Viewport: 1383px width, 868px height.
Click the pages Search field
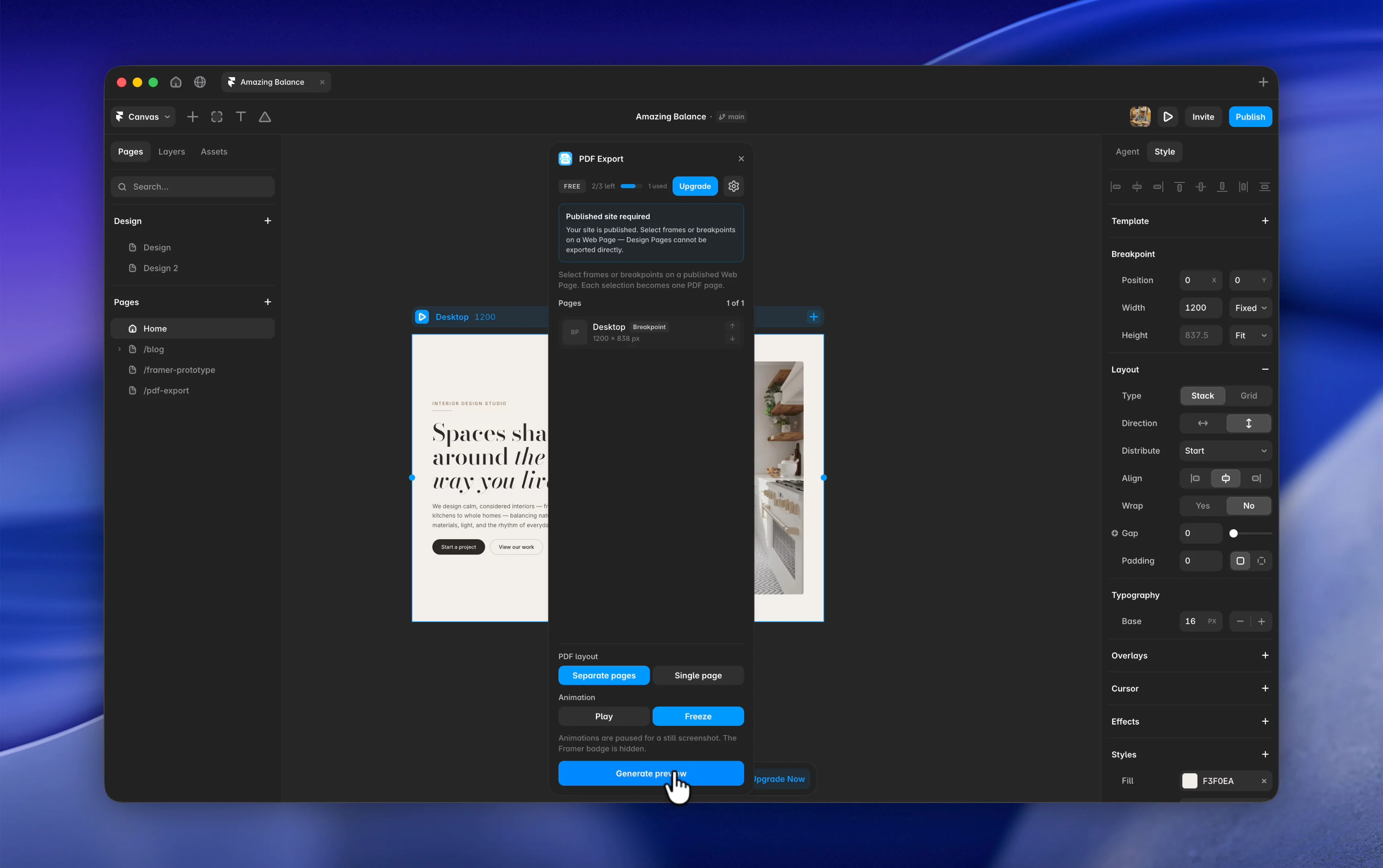click(192, 186)
